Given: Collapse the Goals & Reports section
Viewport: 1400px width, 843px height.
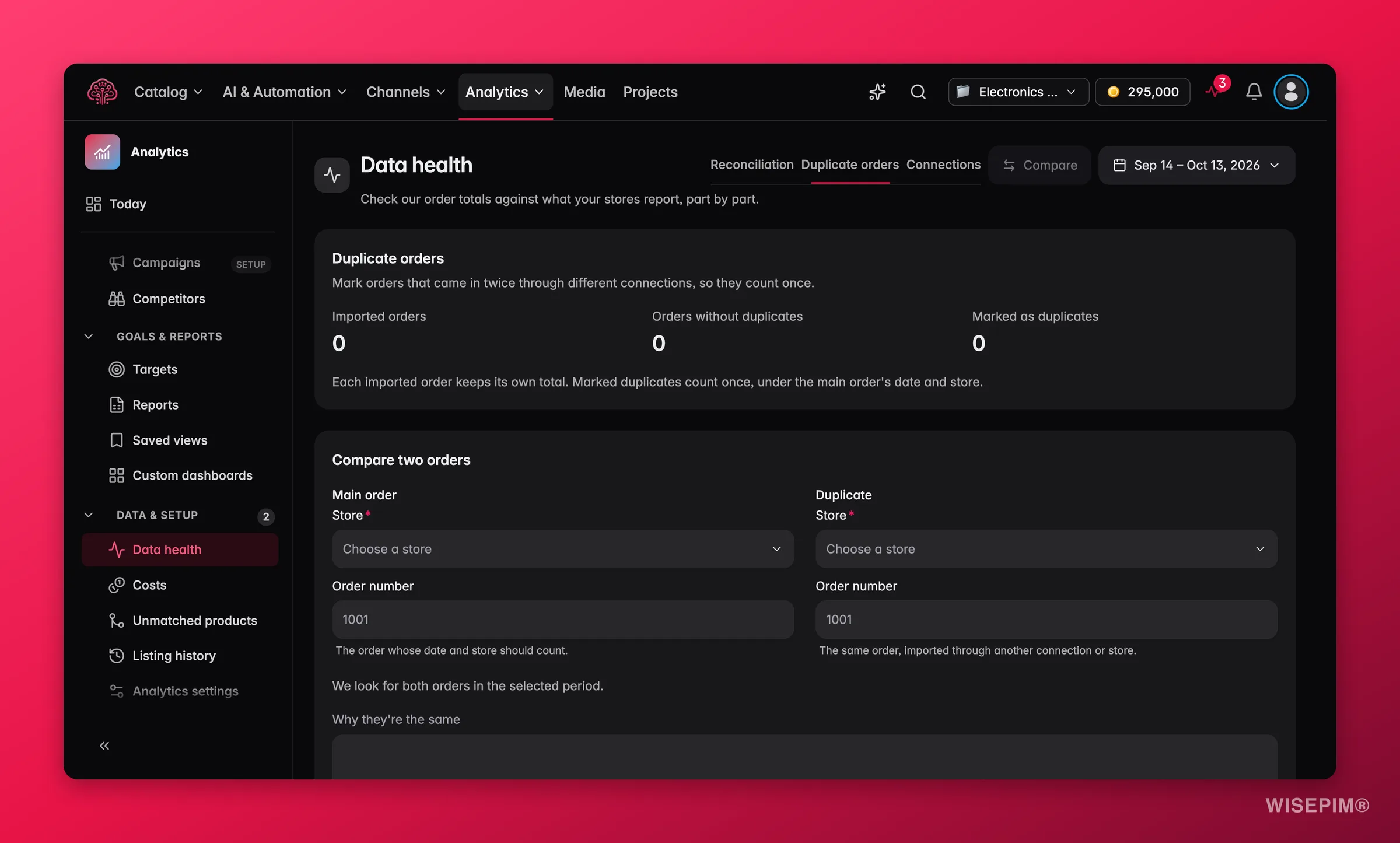Looking at the screenshot, I should click(89, 336).
